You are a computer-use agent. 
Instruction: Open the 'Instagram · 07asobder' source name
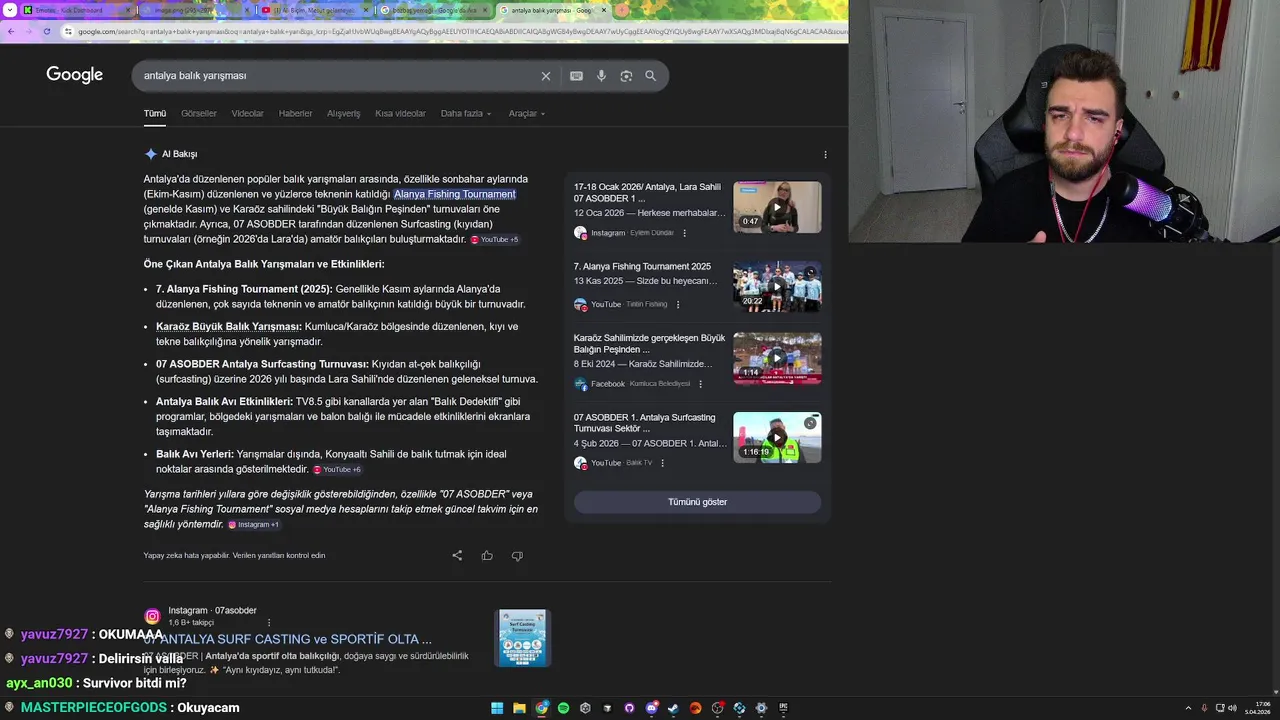point(212,611)
